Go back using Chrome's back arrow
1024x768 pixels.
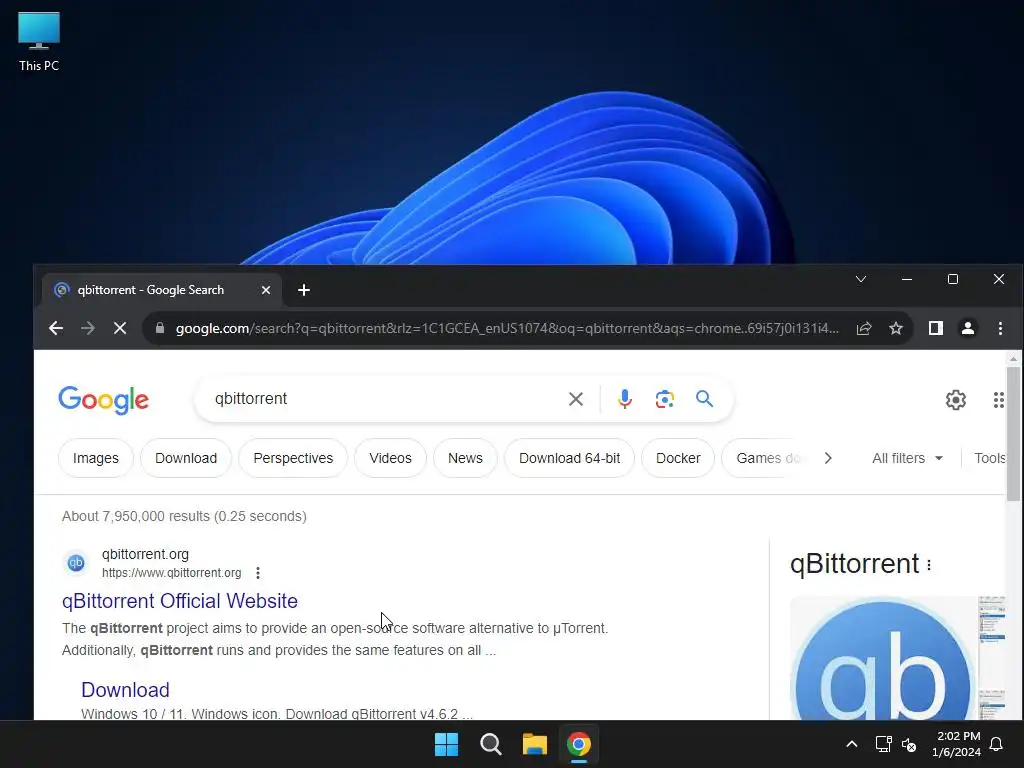(56, 328)
